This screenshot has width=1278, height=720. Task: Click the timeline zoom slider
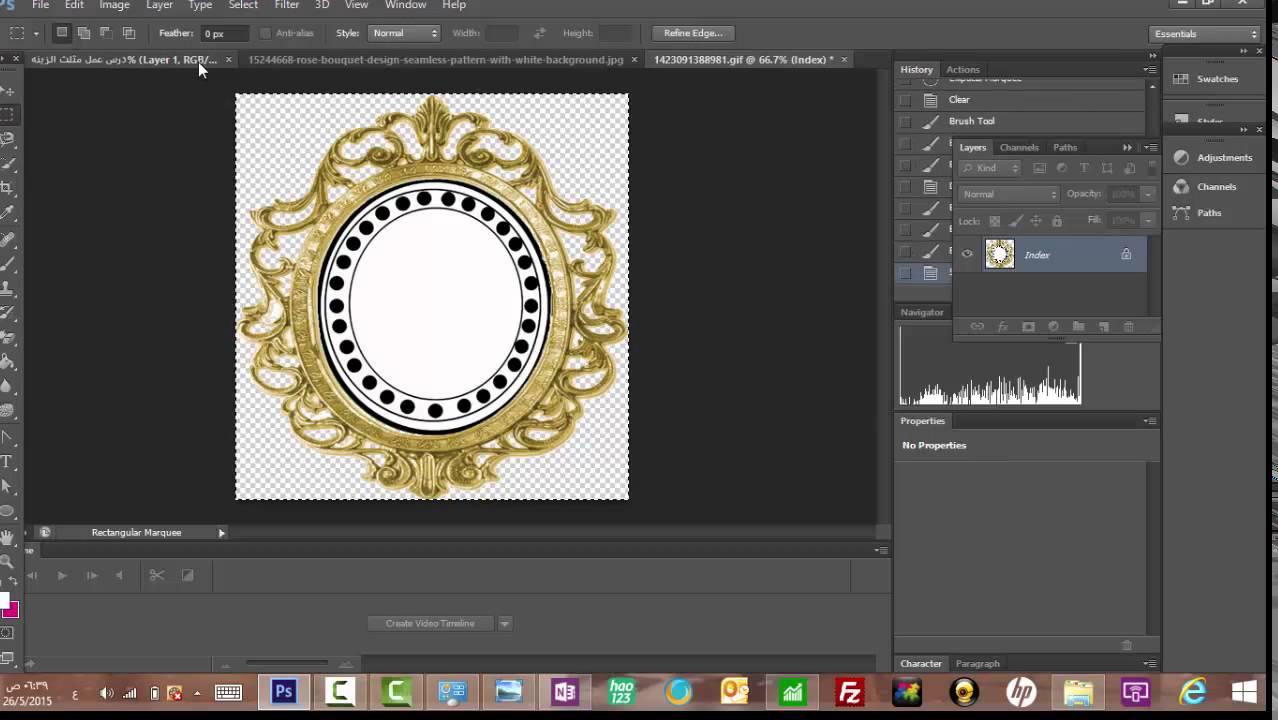pos(286,664)
